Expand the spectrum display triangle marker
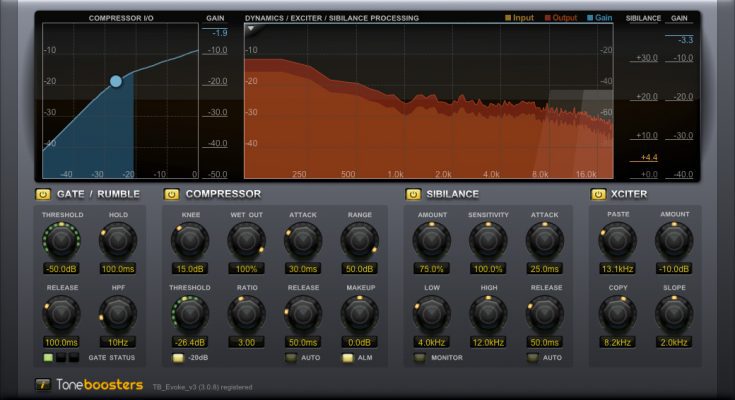 tap(250, 29)
